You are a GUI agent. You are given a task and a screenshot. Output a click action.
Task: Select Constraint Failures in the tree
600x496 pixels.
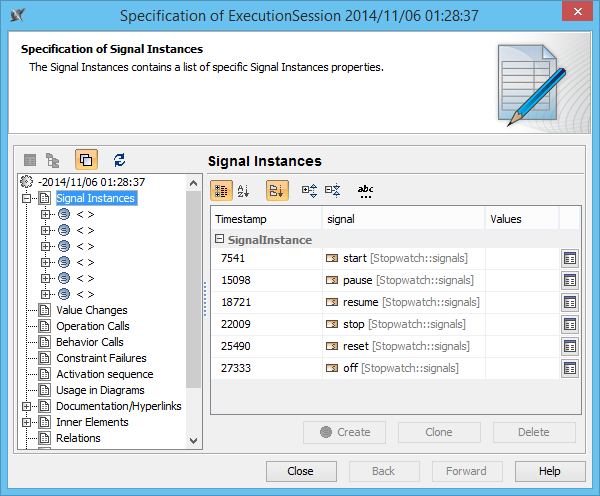pos(101,358)
